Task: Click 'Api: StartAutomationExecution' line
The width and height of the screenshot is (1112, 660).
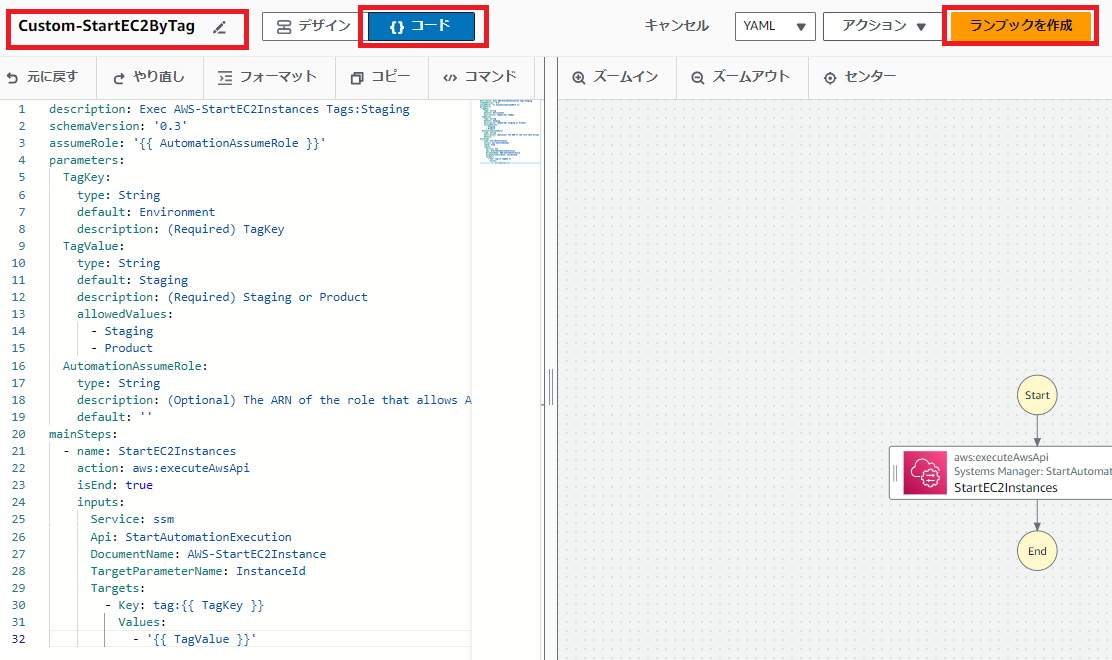Action: point(191,537)
